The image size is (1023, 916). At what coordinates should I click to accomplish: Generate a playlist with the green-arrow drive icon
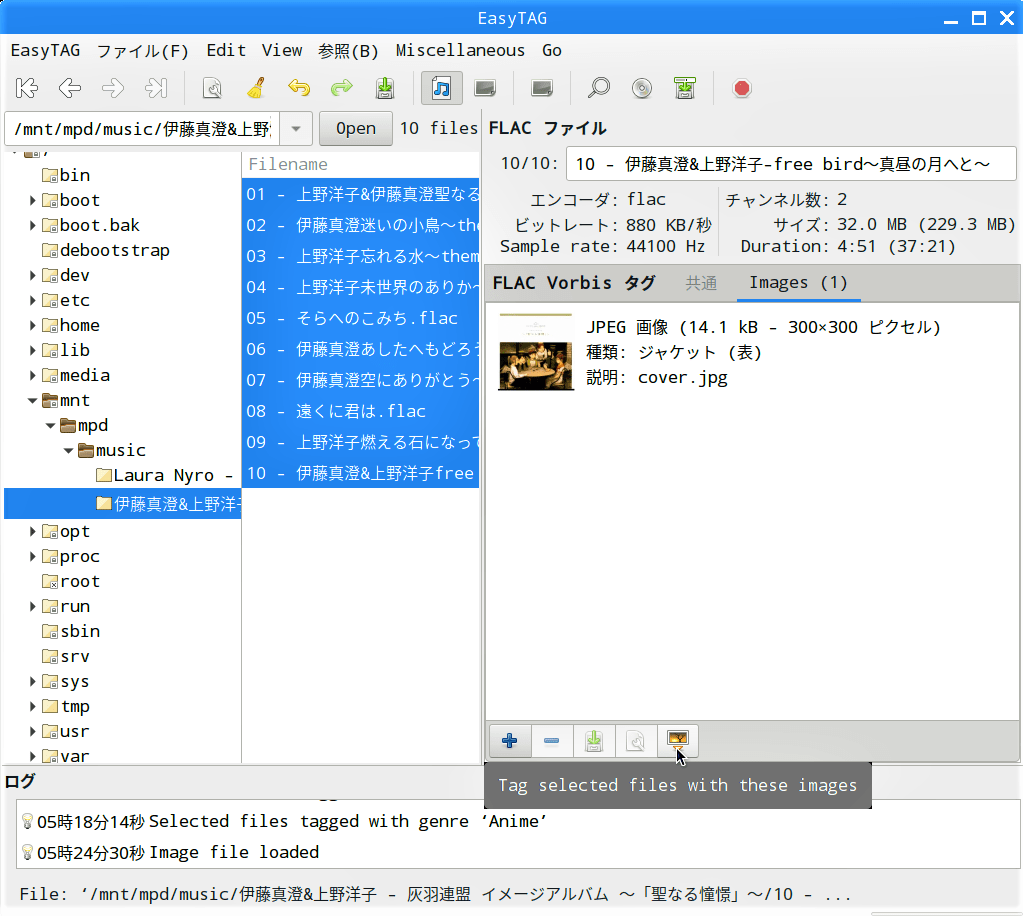(685, 88)
